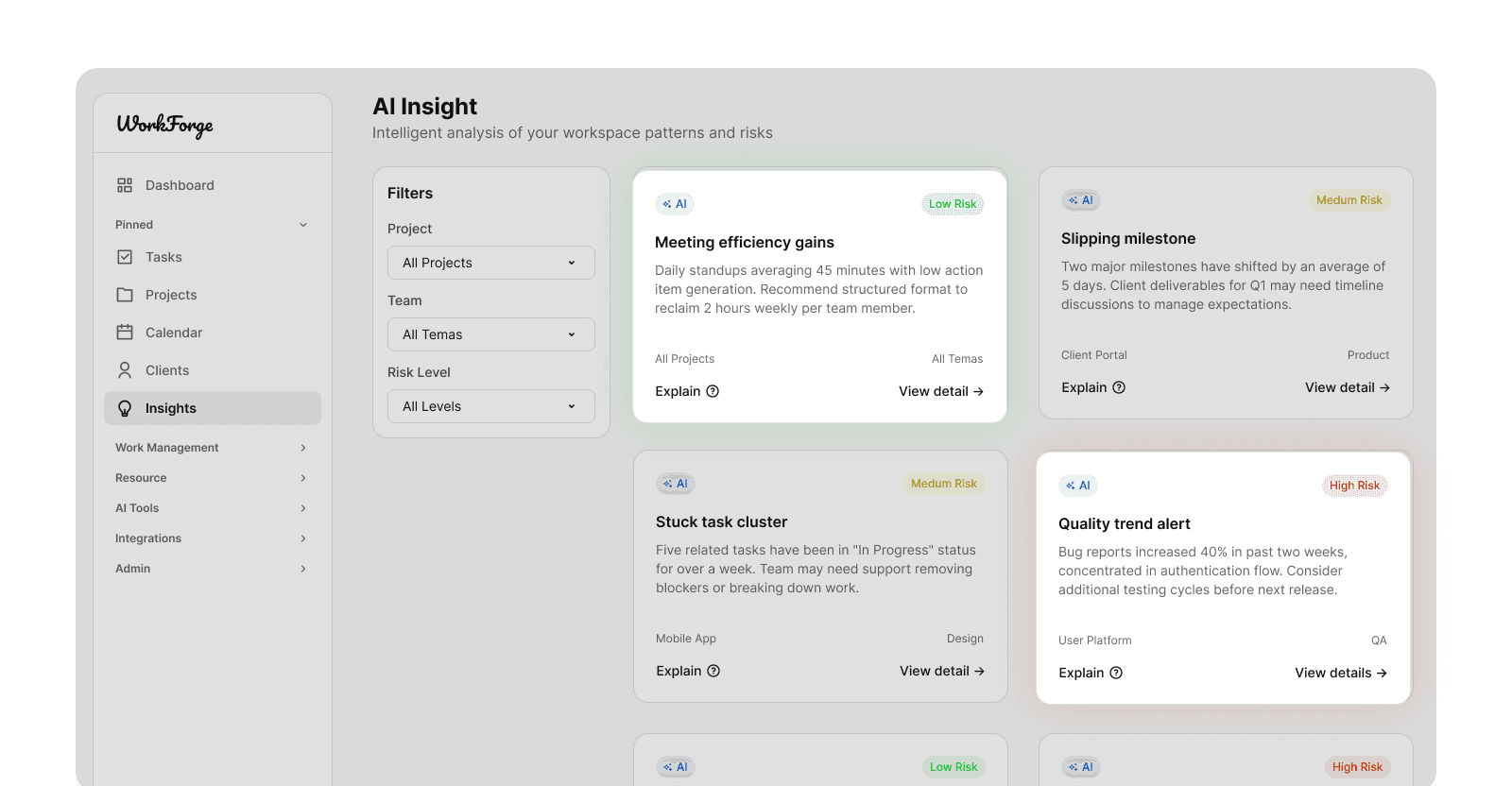Click the Product team label
The height and width of the screenshot is (786, 1512).
coord(1368,355)
